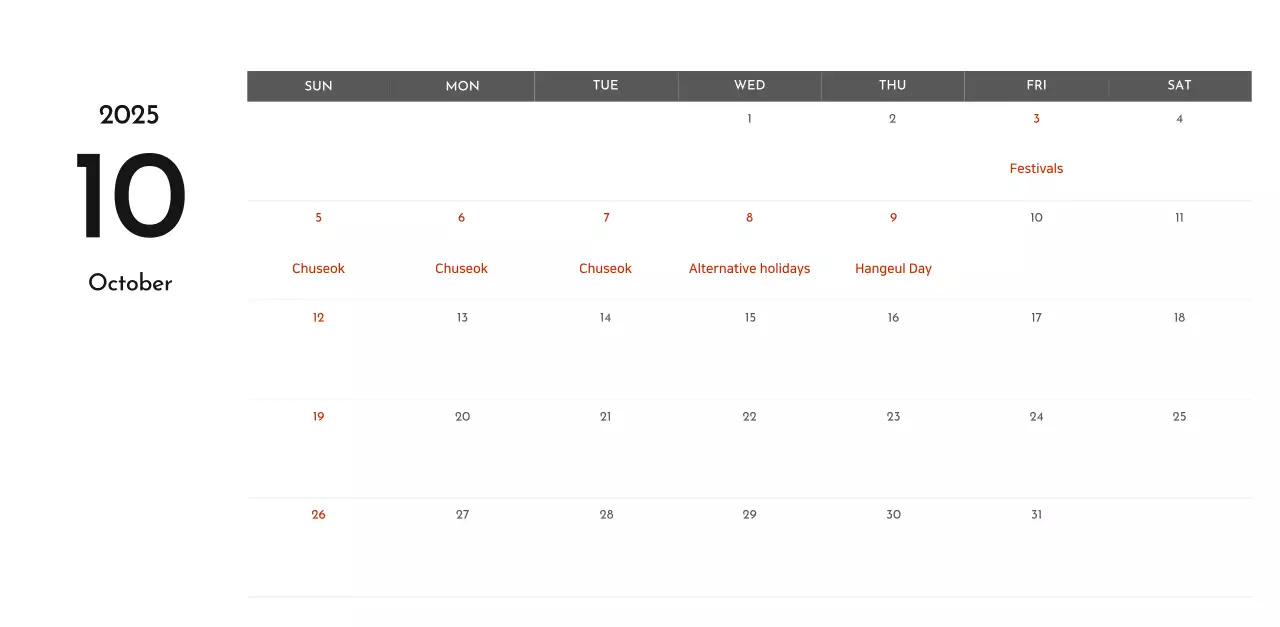
Task: Open the Festivals entry on October 3
Action: [x=1036, y=168]
